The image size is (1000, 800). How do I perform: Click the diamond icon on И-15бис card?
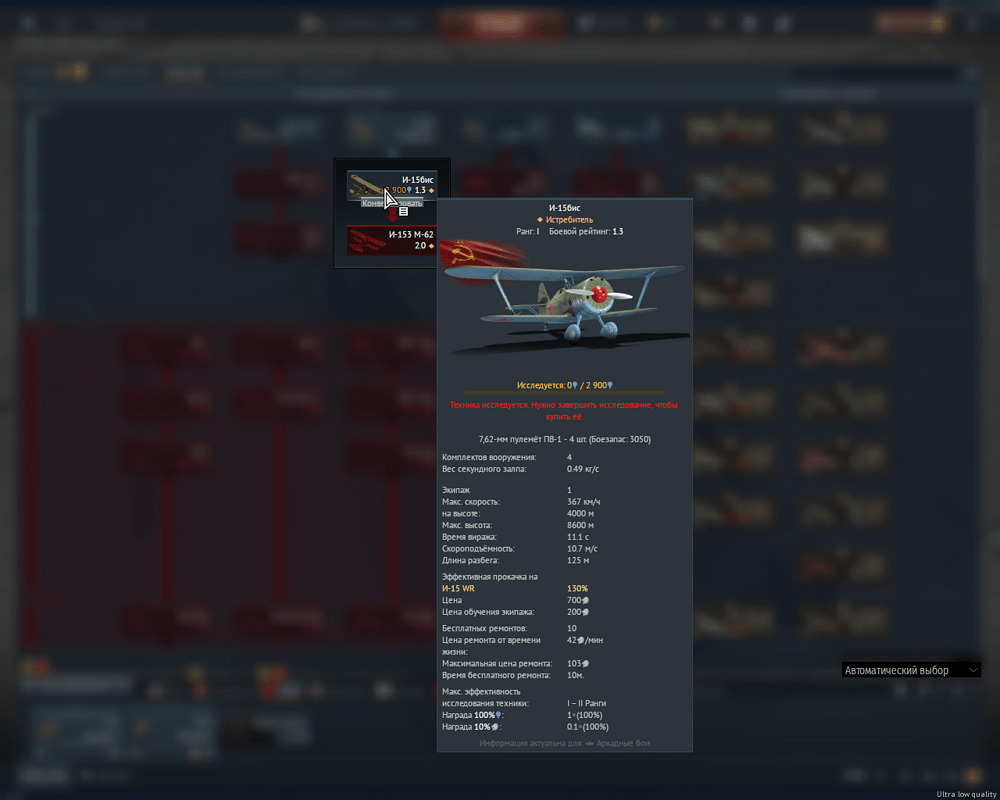click(432, 190)
